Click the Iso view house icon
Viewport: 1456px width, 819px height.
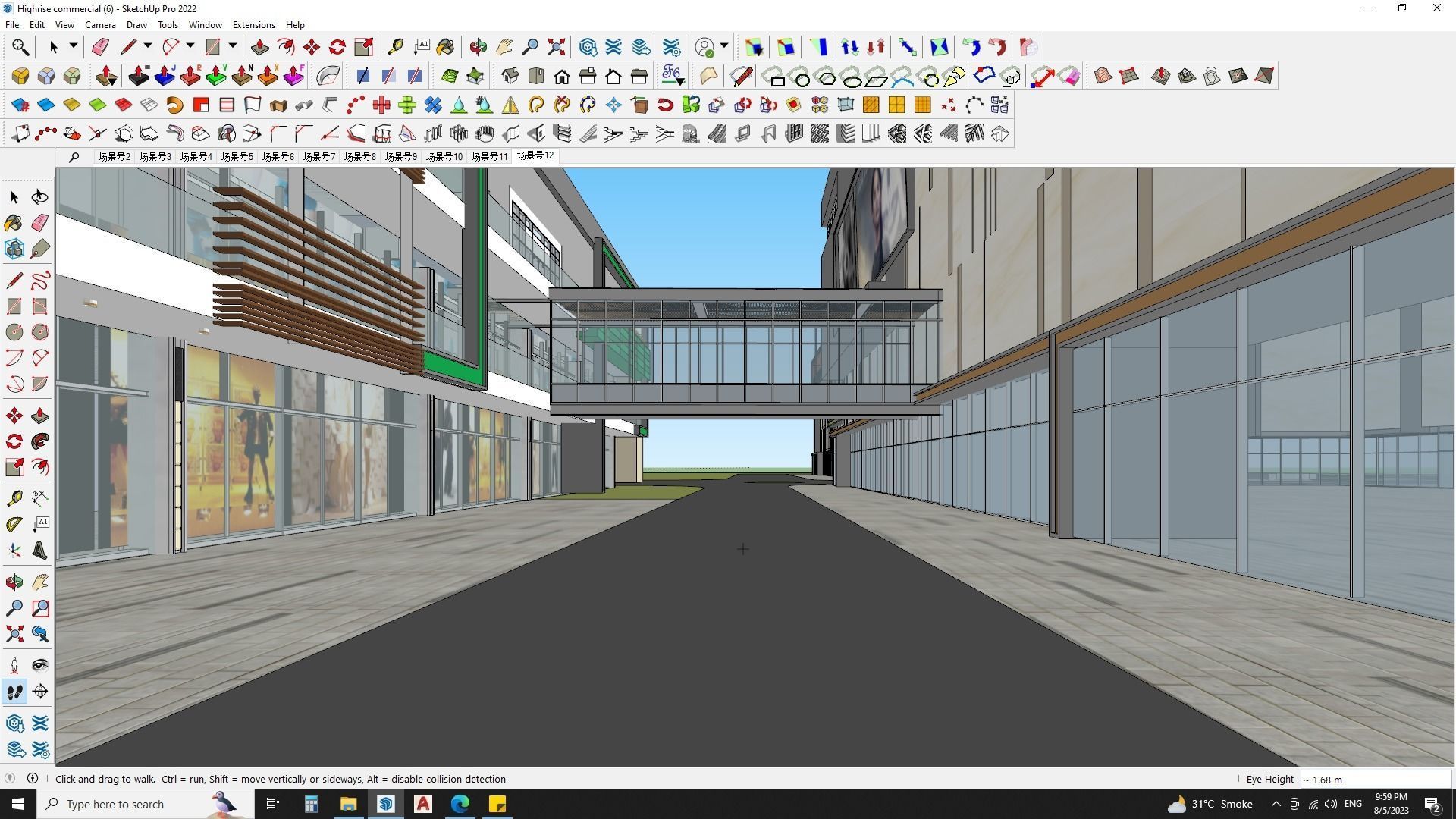coord(510,76)
